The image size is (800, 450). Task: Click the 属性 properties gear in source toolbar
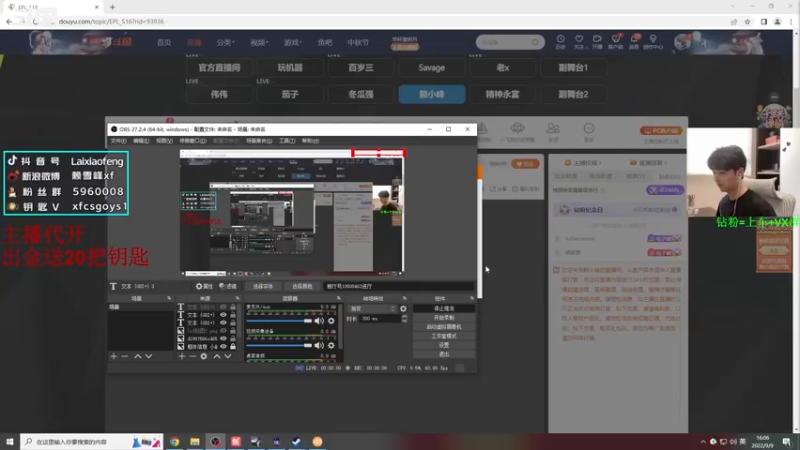204,286
